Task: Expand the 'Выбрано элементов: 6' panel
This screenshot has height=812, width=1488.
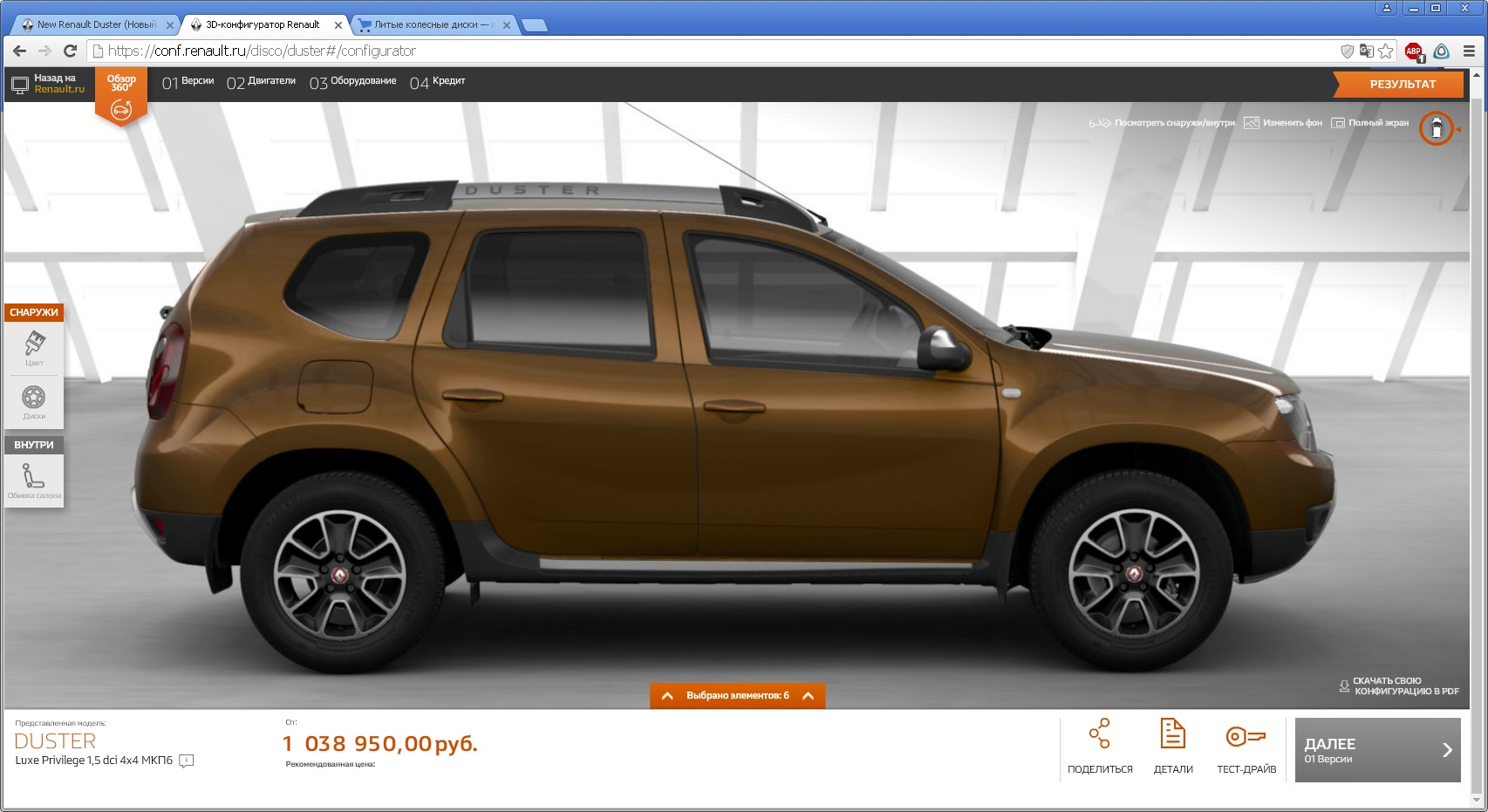Action: (x=737, y=695)
